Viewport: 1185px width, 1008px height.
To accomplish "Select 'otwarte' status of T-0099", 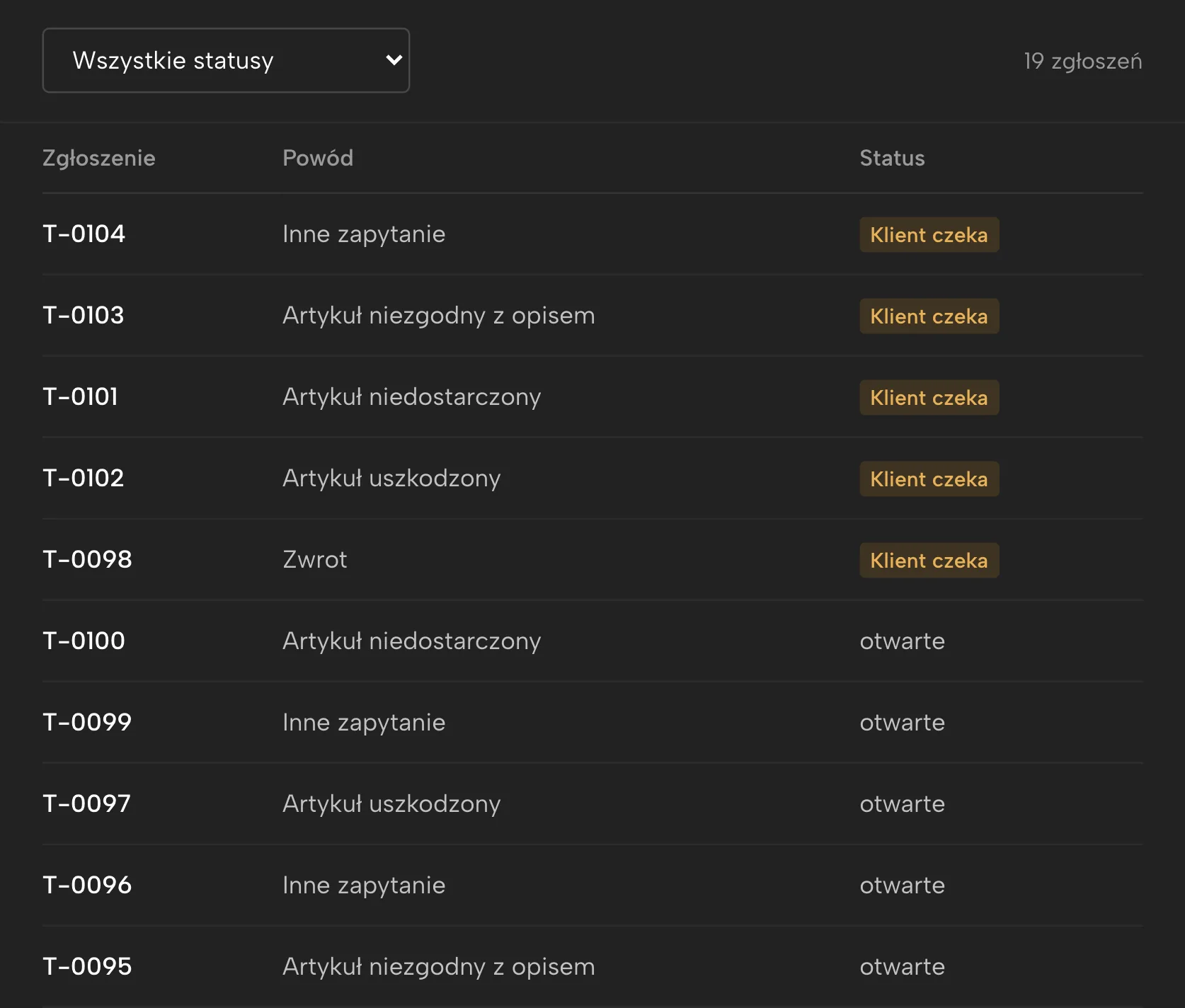I will (x=902, y=722).
